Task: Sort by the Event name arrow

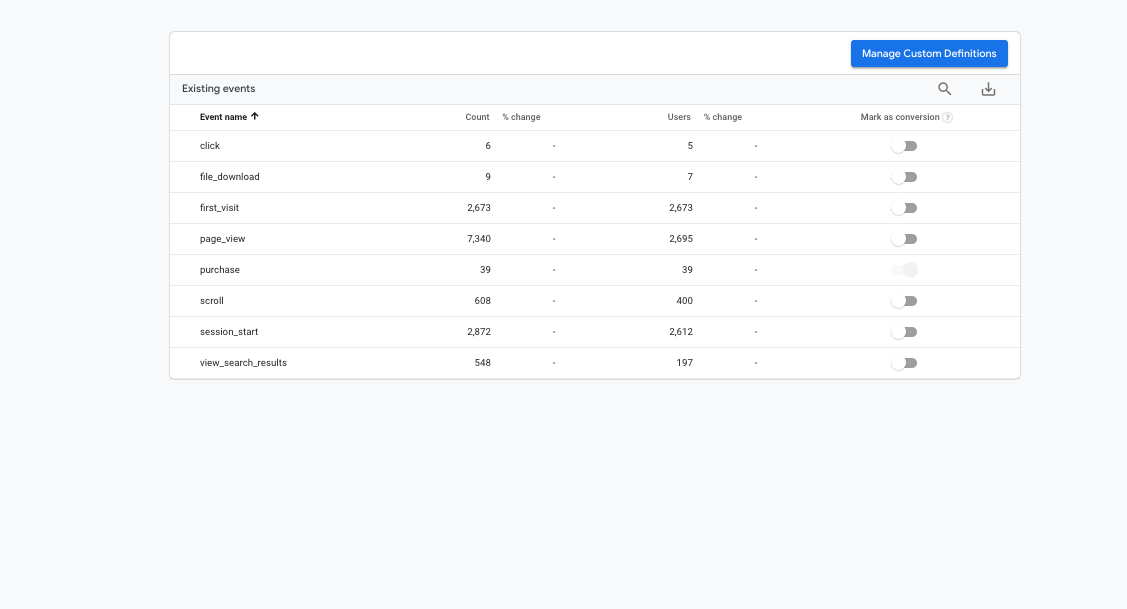Action: point(254,116)
